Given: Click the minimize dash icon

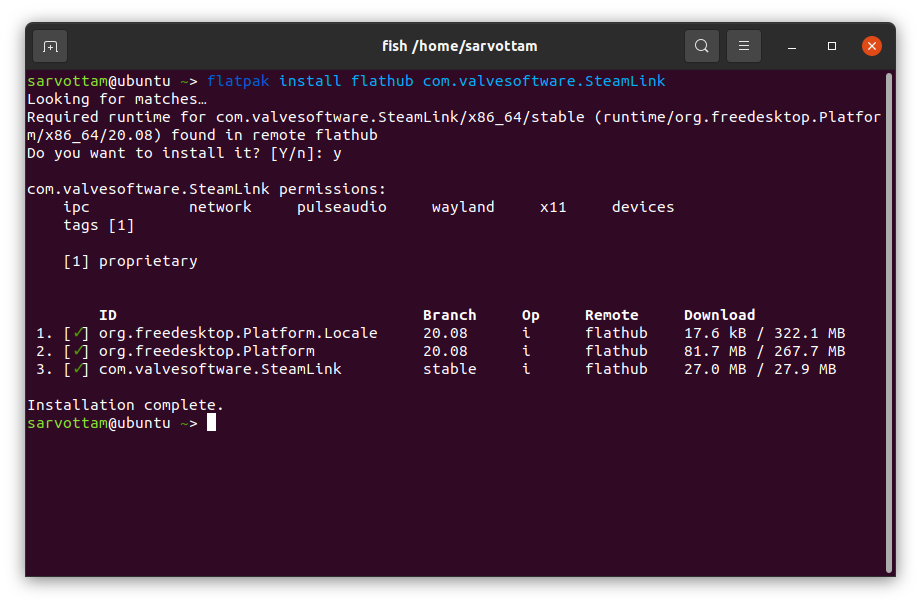Looking at the screenshot, I should [x=791, y=46].
